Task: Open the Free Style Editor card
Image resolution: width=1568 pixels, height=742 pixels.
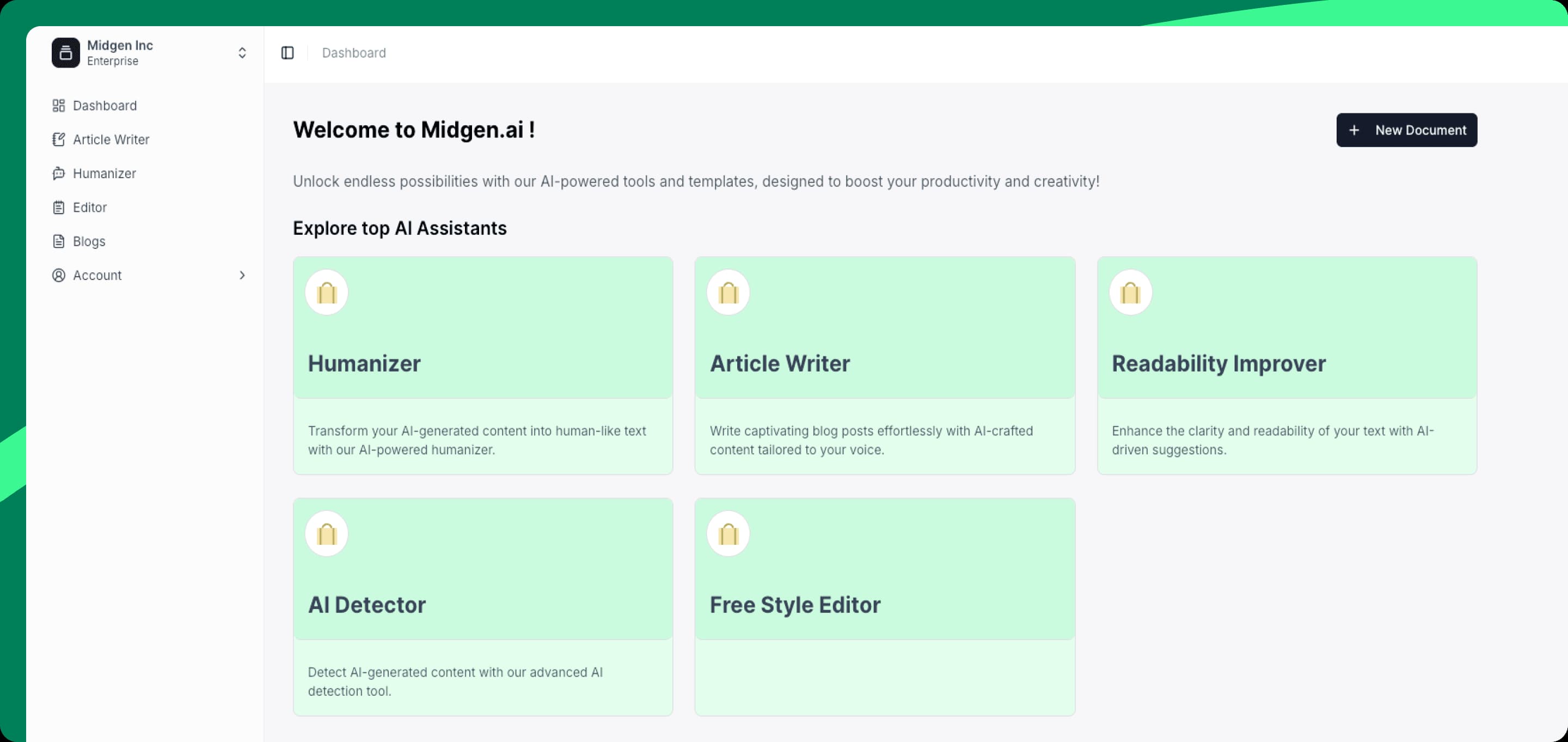Action: coord(884,606)
